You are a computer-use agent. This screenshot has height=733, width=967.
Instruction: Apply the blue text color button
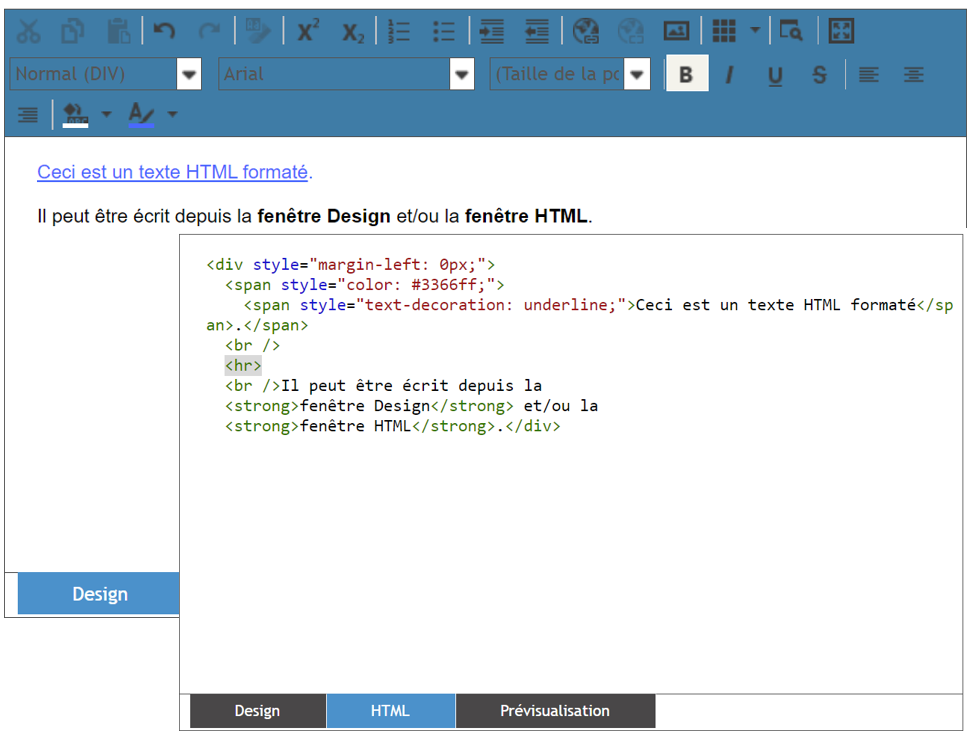(x=141, y=114)
